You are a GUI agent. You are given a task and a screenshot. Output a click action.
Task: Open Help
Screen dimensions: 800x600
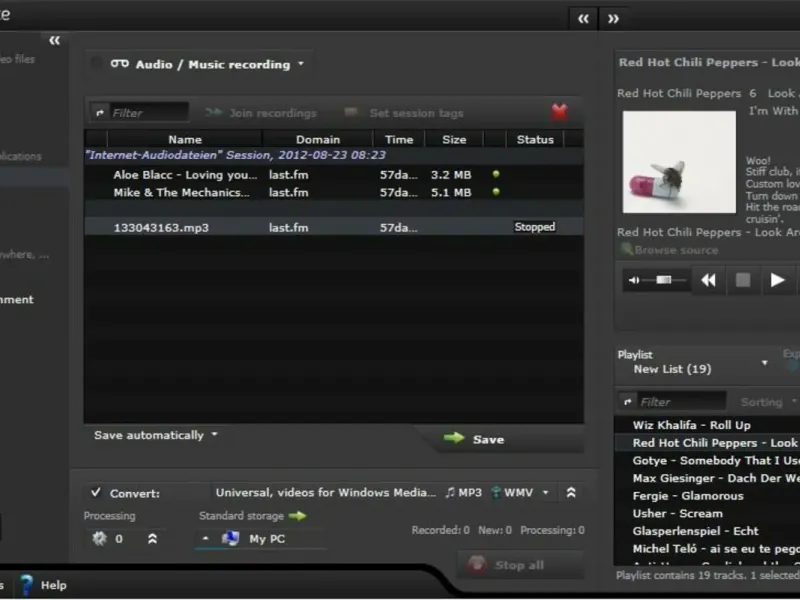point(53,585)
